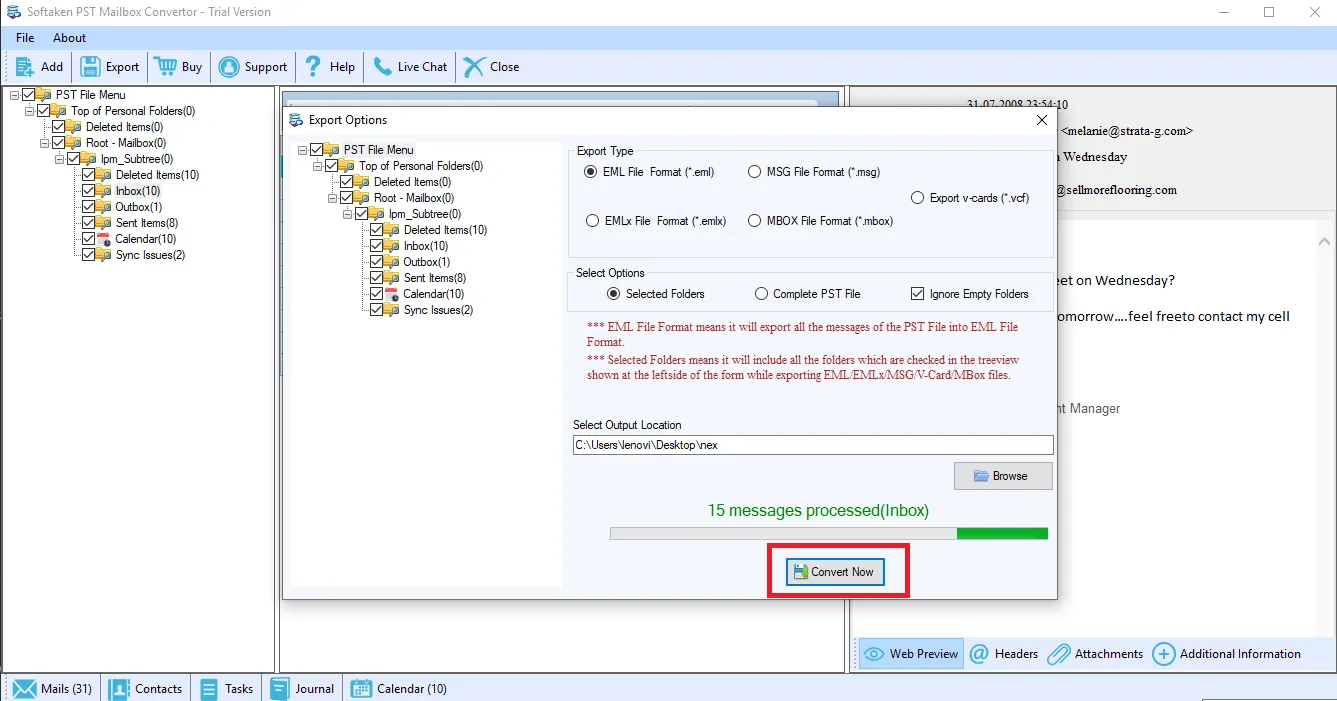The height and width of the screenshot is (701, 1337).
Task: Collapse Root - Mailbox in Export Options tree
Action: tap(332, 198)
